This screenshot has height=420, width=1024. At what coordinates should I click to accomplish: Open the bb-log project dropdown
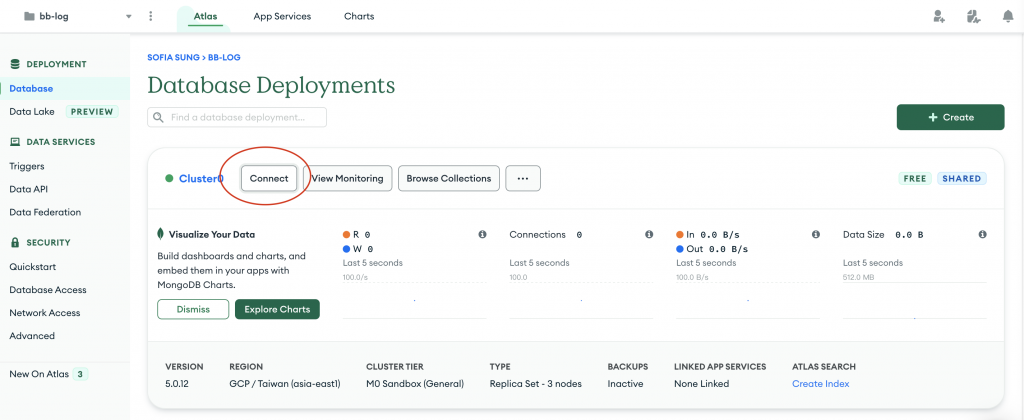77,16
